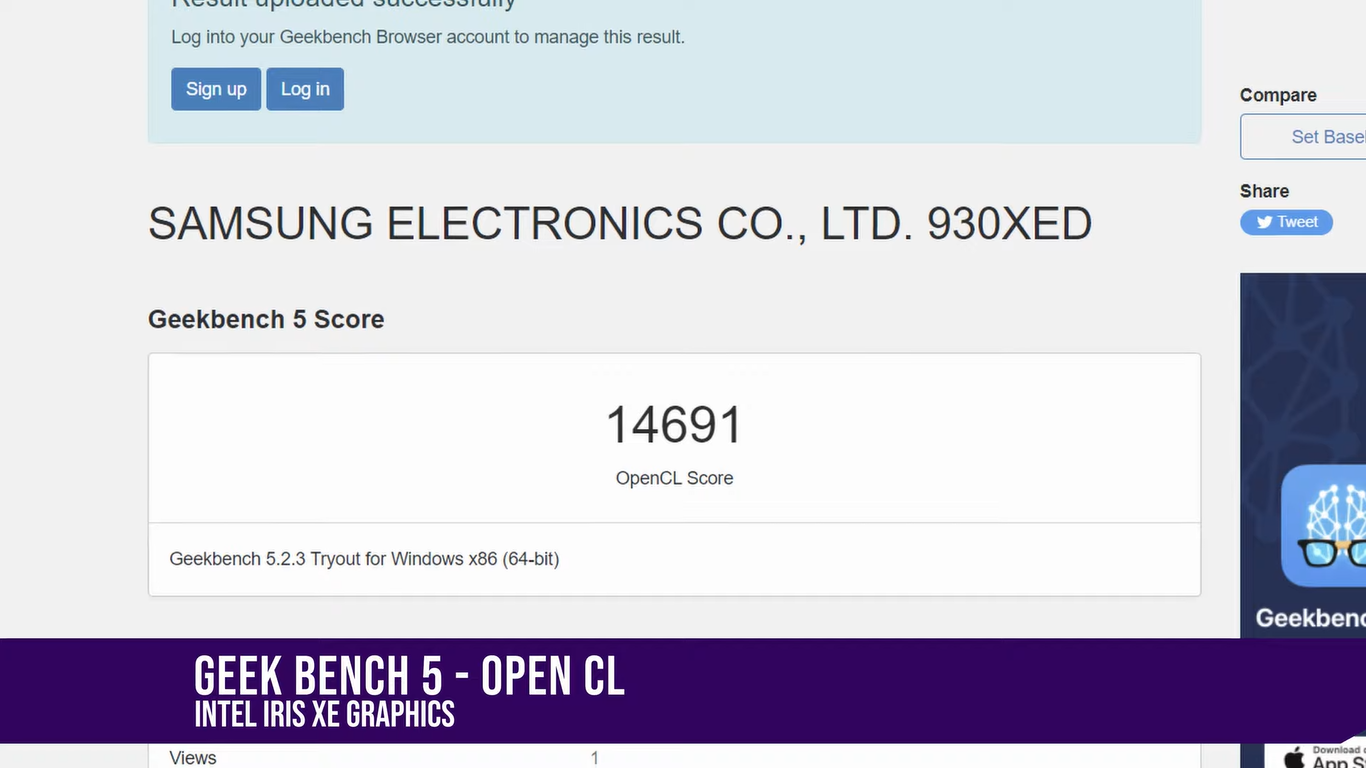Click the 14691 score number
The width and height of the screenshot is (1366, 768).
pyautogui.click(x=674, y=425)
